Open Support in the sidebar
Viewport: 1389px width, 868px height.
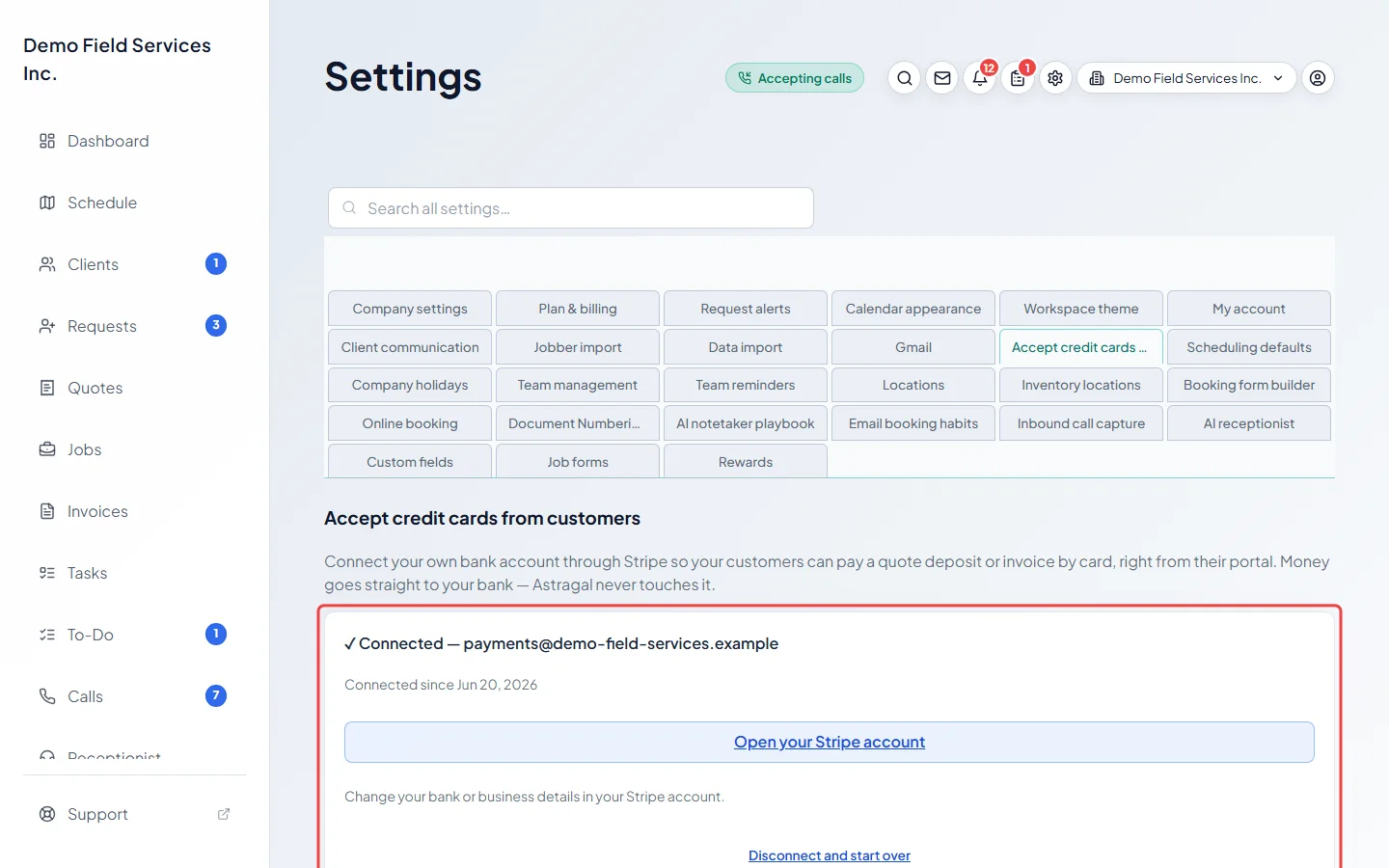[x=135, y=814]
